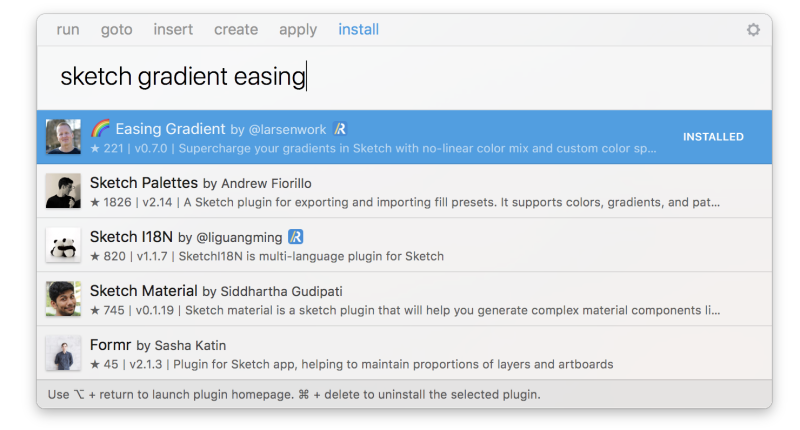Viewport: 800px width, 430px height.
Task: Choose the Sketch Material plugin result
Action: [x=404, y=299]
